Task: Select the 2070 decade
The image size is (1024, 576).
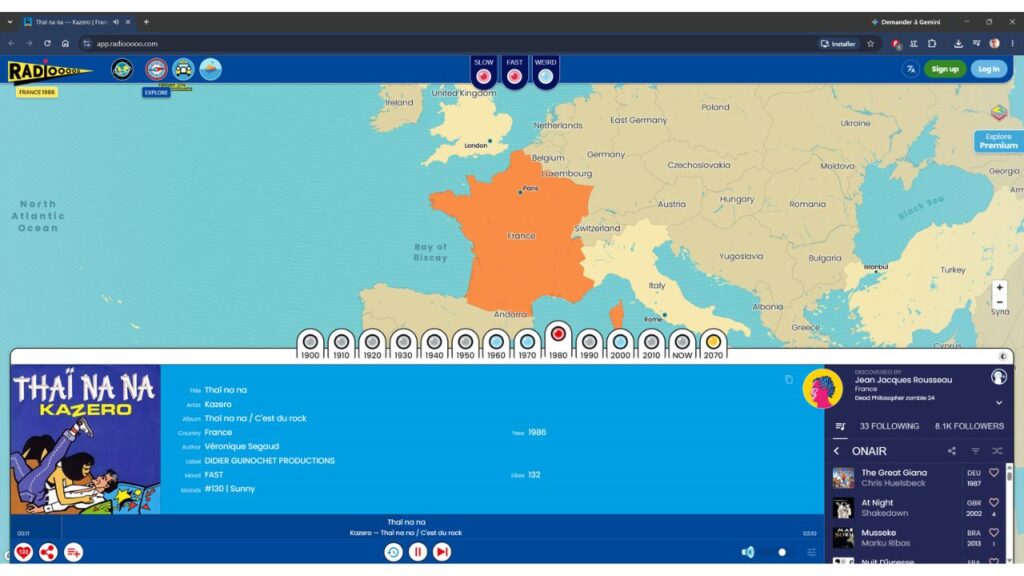Action: point(713,344)
